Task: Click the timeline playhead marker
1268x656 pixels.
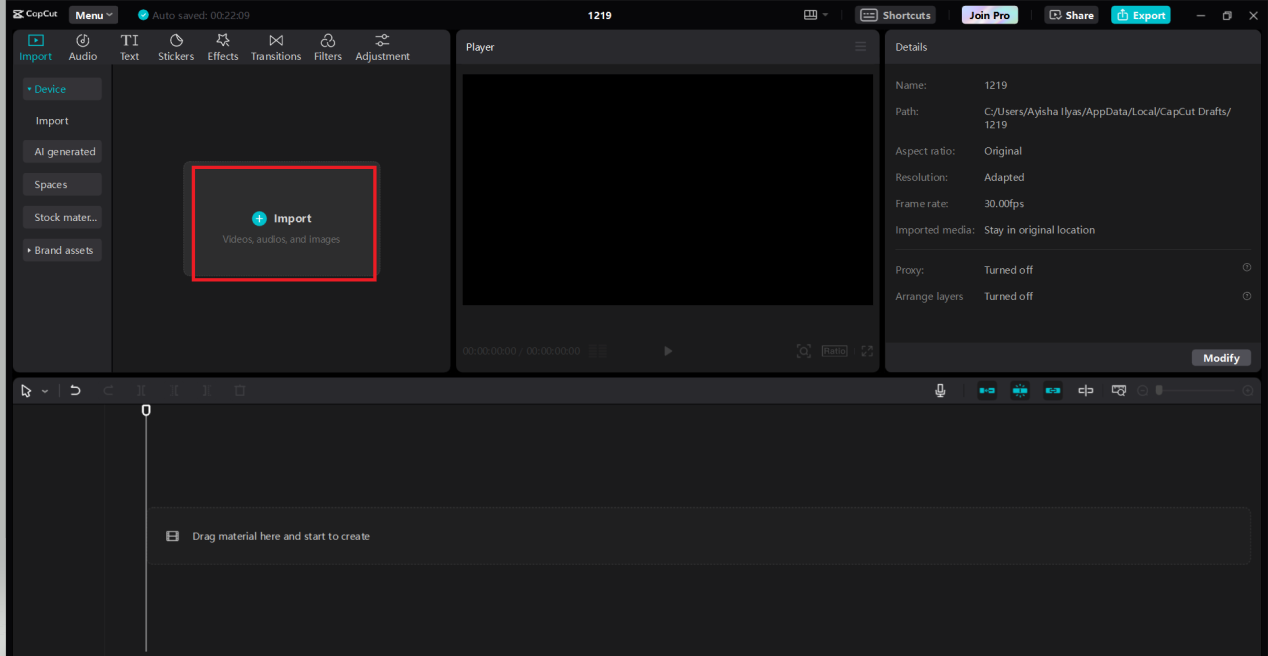Action: pyautogui.click(x=146, y=410)
